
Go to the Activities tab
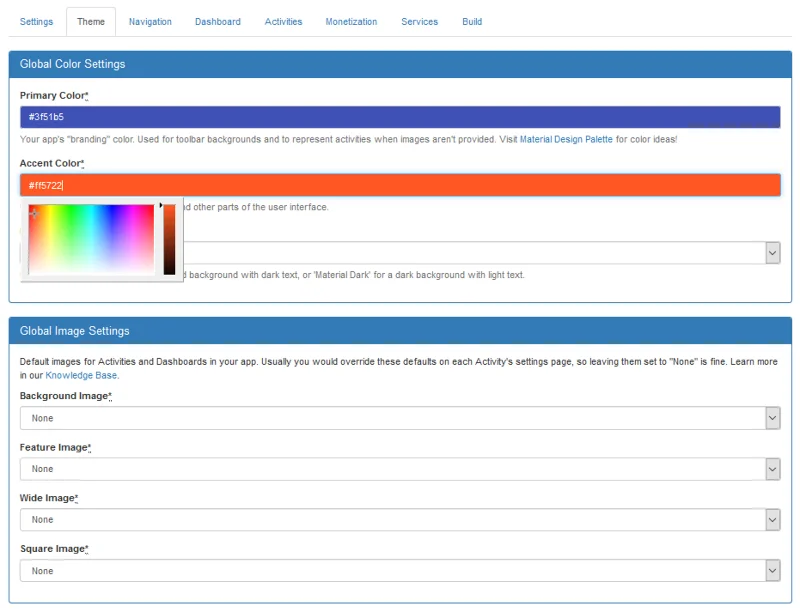[283, 22]
